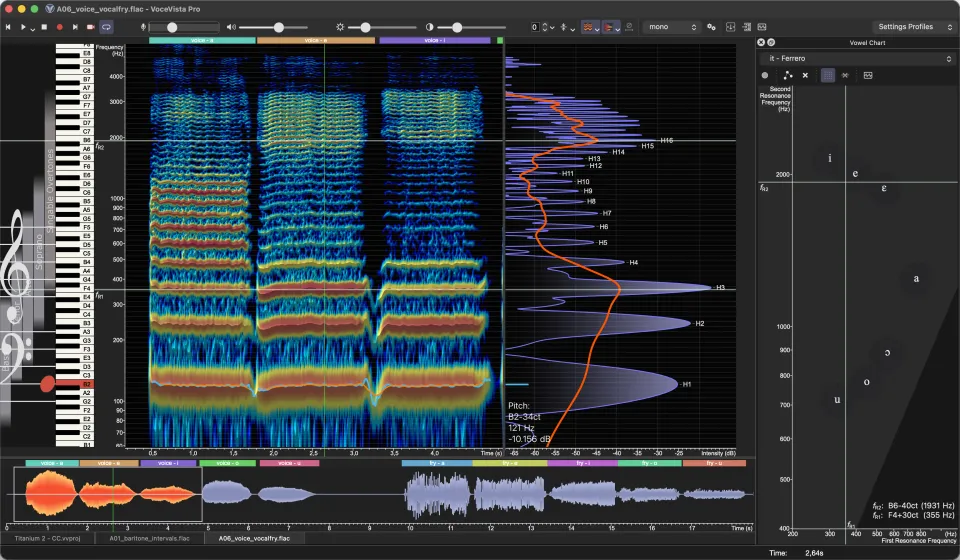Start recording with the red record button
This screenshot has width=960, height=560.
(x=59, y=27)
